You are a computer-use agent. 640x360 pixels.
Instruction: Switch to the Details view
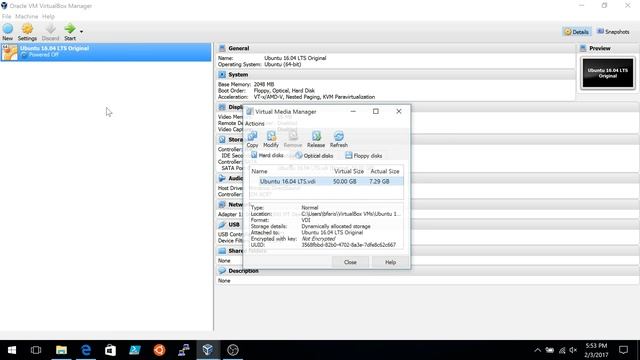click(x=576, y=32)
